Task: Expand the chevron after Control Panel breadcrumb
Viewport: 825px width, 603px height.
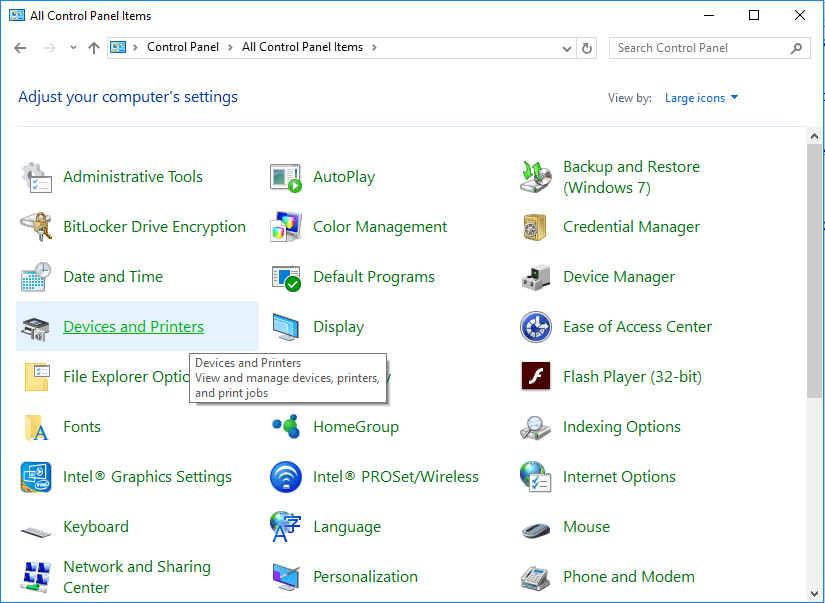Action: pyautogui.click(x=230, y=48)
